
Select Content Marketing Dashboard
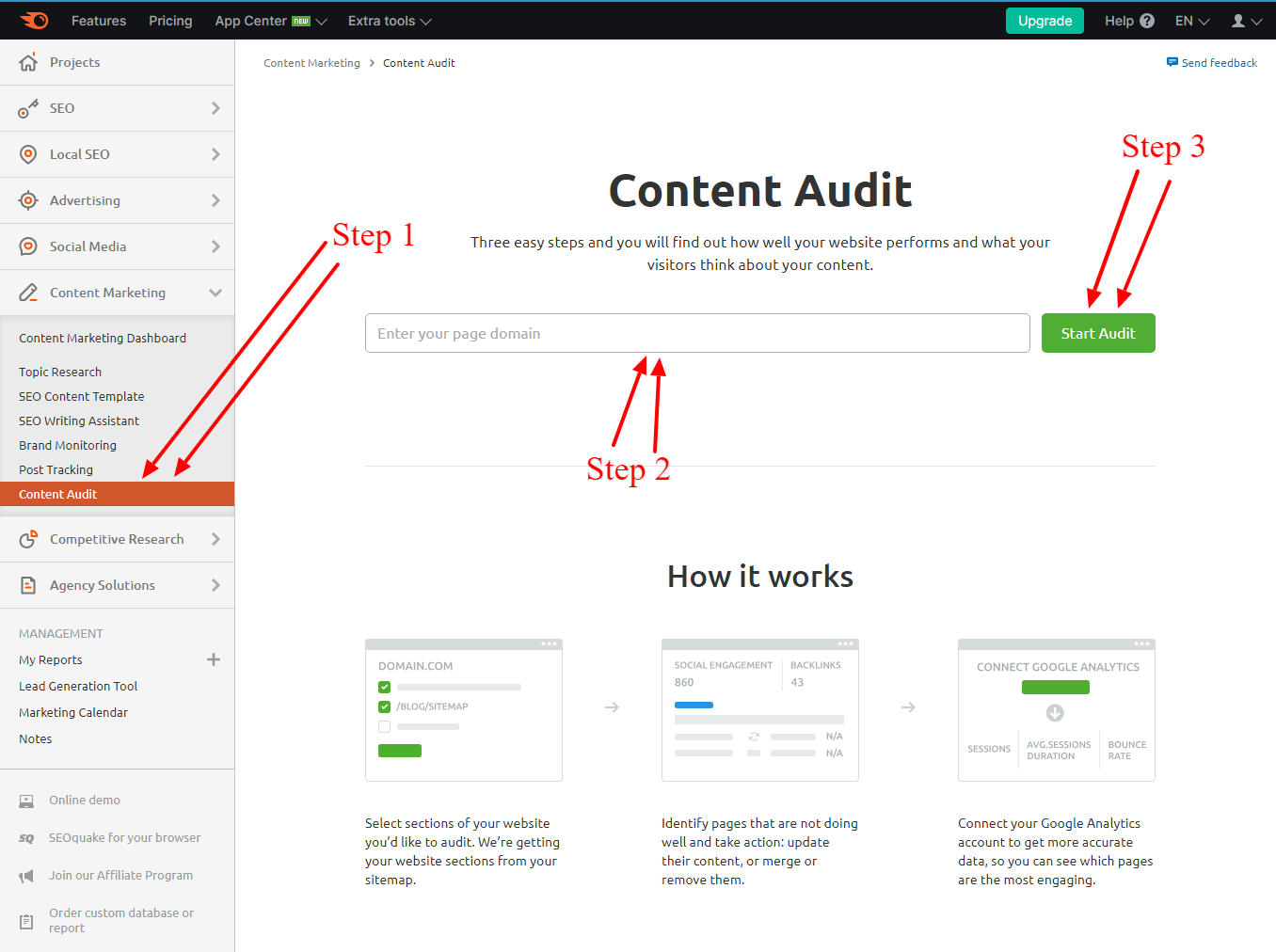[x=103, y=338]
